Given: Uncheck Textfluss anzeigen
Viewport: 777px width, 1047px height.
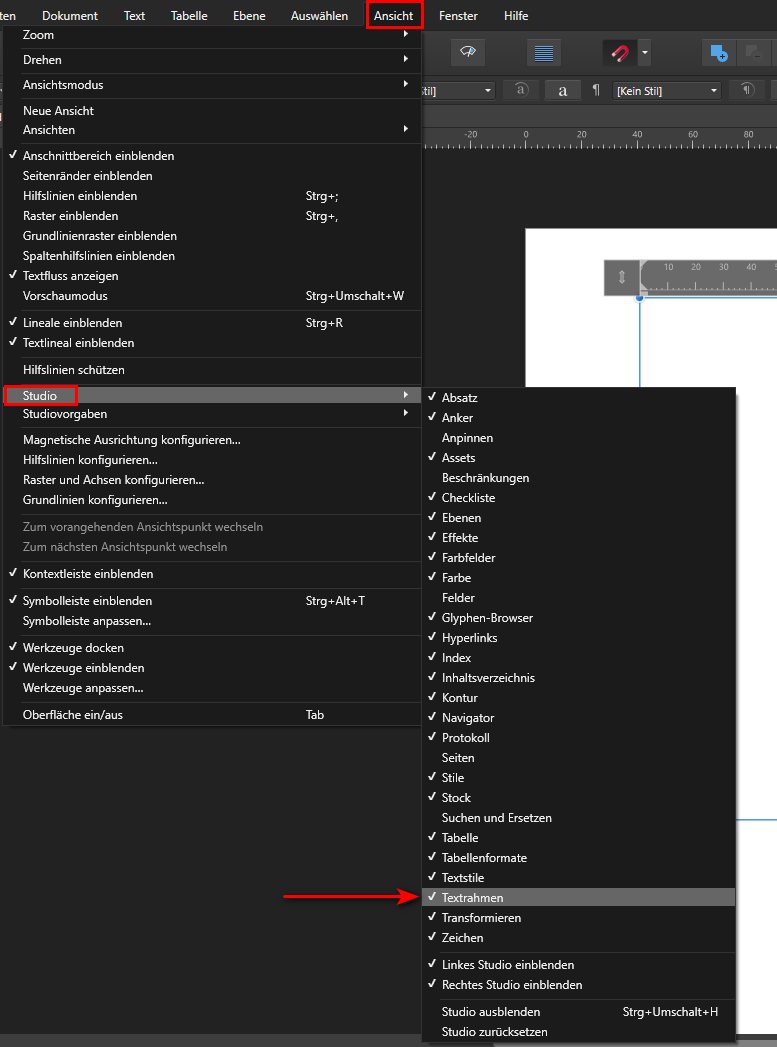Looking at the screenshot, I should [x=212, y=276].
